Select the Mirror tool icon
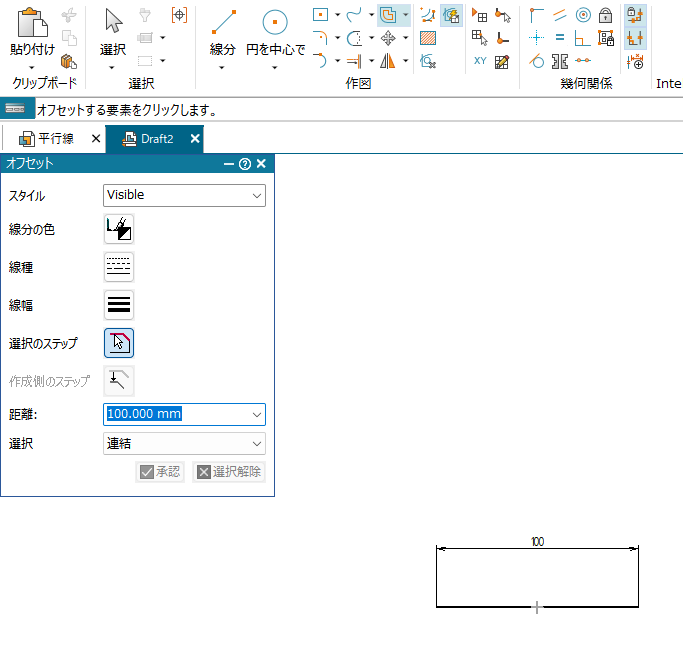683x647 pixels. pyautogui.click(x=388, y=61)
